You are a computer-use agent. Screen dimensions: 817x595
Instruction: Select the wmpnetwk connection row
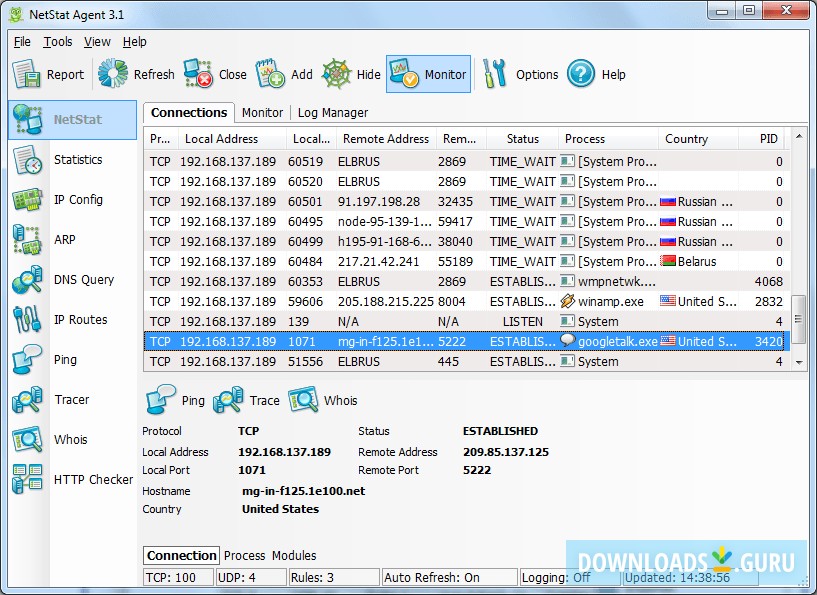click(467, 282)
